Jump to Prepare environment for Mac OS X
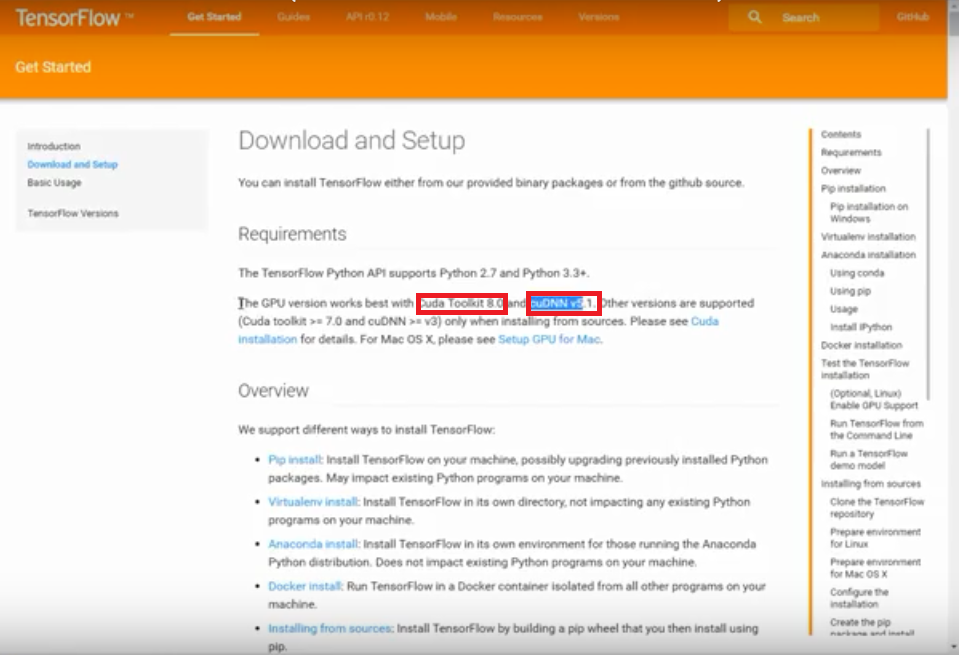This screenshot has width=959, height=655. [x=875, y=568]
